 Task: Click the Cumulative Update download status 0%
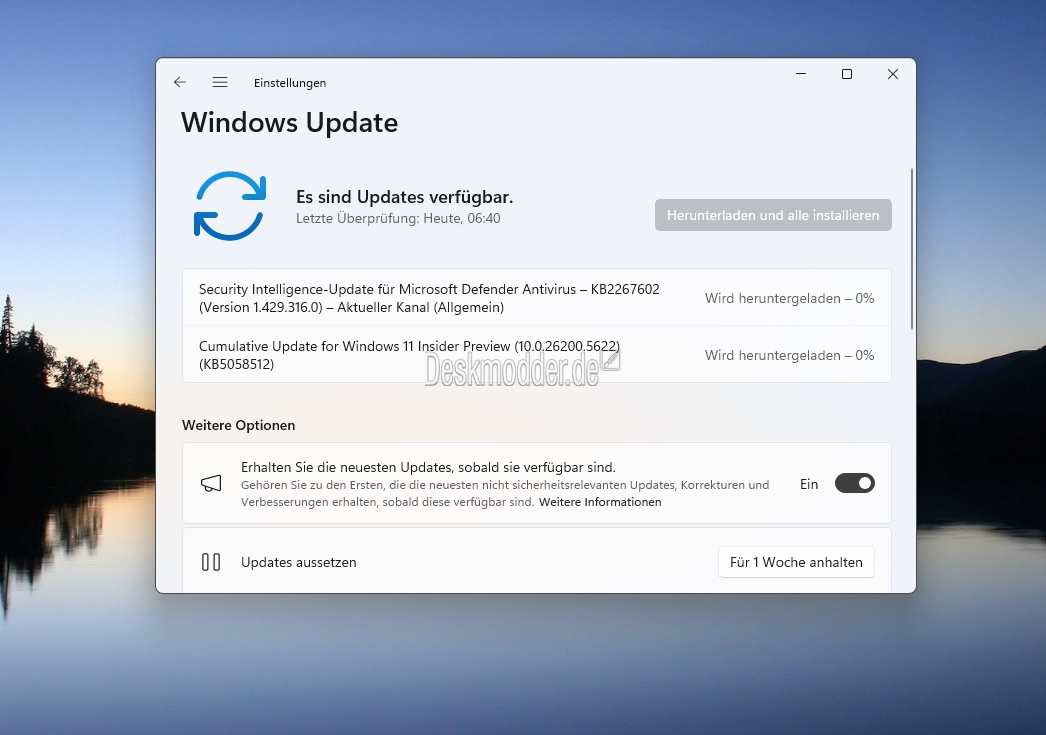pos(789,355)
